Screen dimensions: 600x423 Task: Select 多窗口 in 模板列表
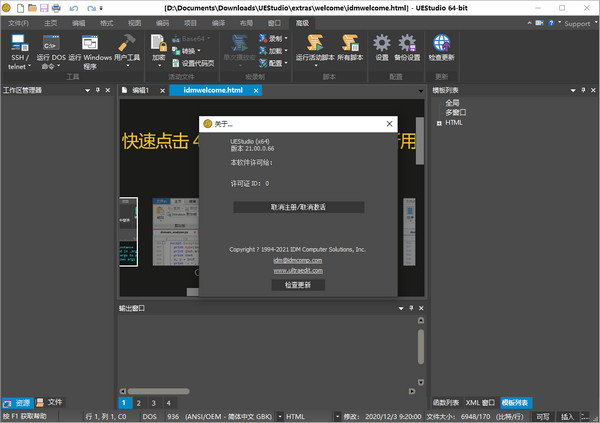(x=455, y=113)
